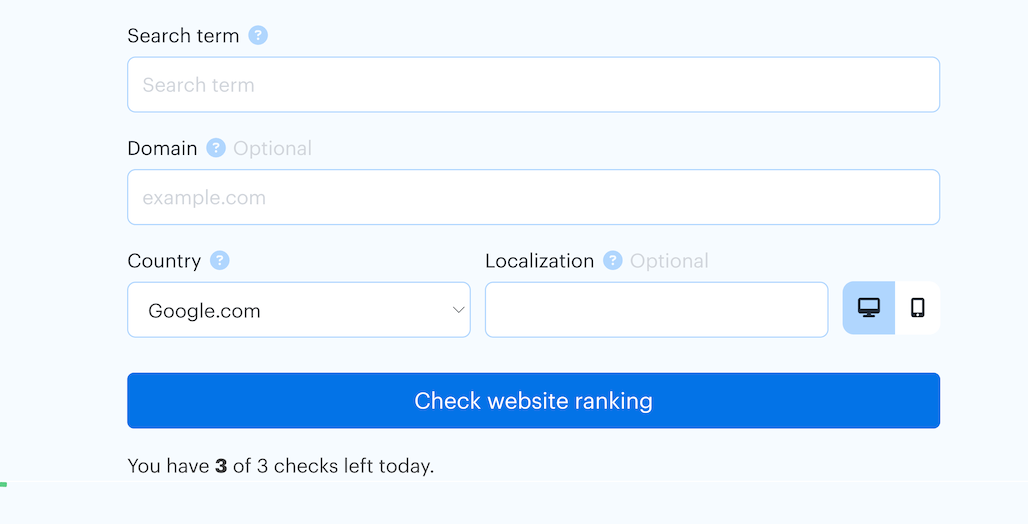Screen dimensions: 1028x524
Task: Click the green progress bar indicator
Action: pyautogui.click(x=4, y=484)
